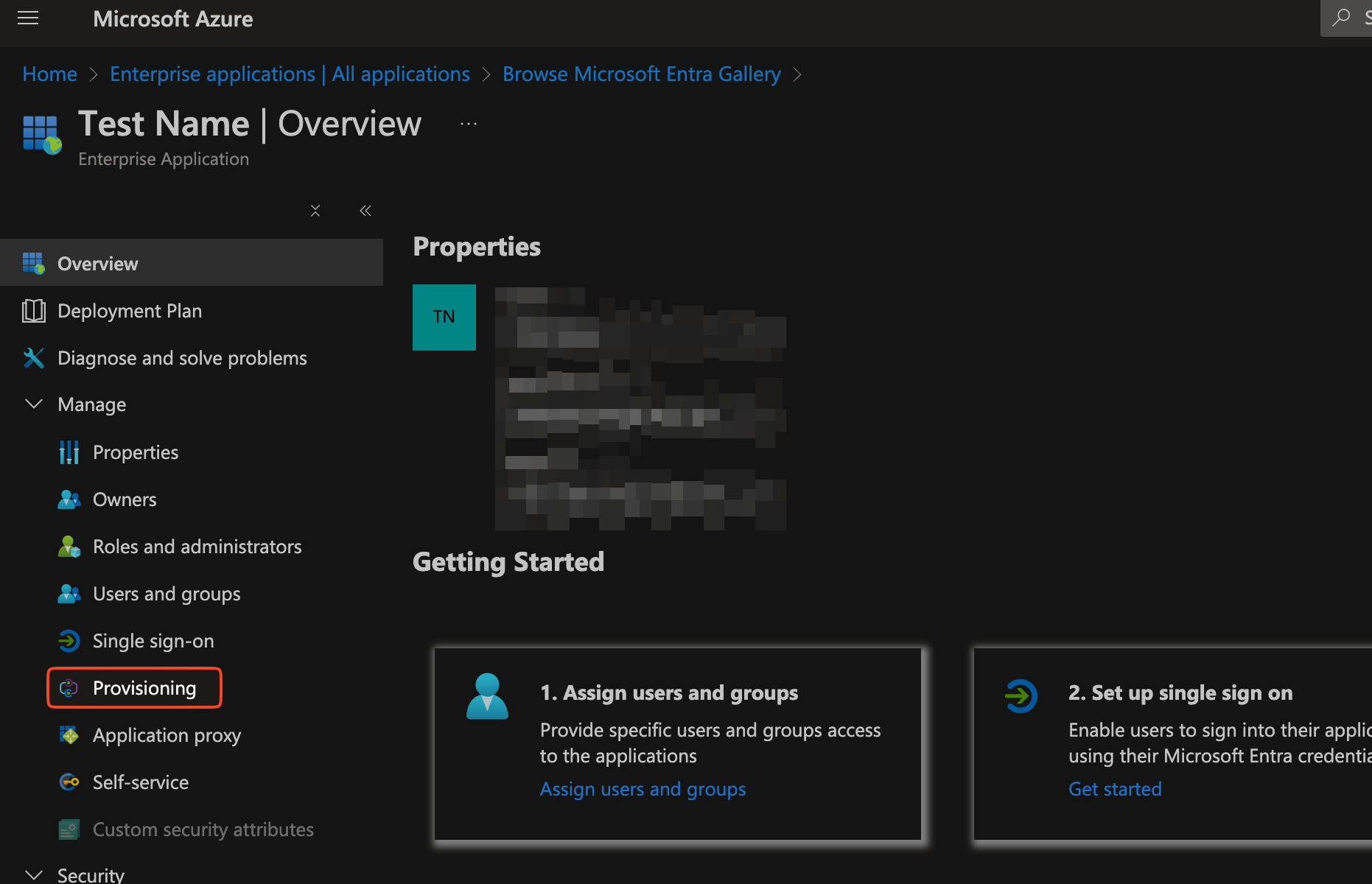Click the Properties sliders icon in sidebar

(69, 452)
